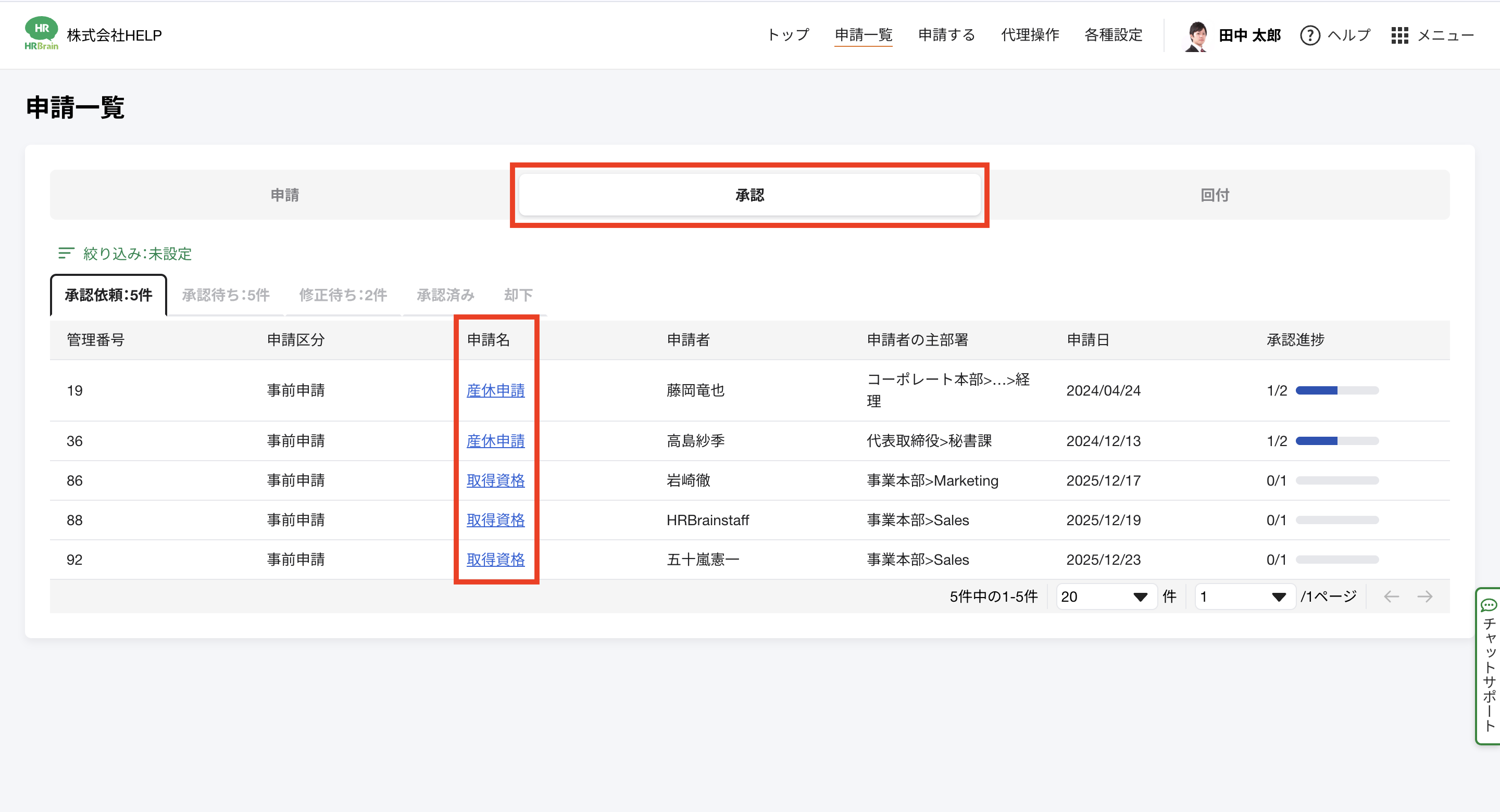1500x812 pixels.
Task: Go to previous page arrow
Action: coord(1391,597)
